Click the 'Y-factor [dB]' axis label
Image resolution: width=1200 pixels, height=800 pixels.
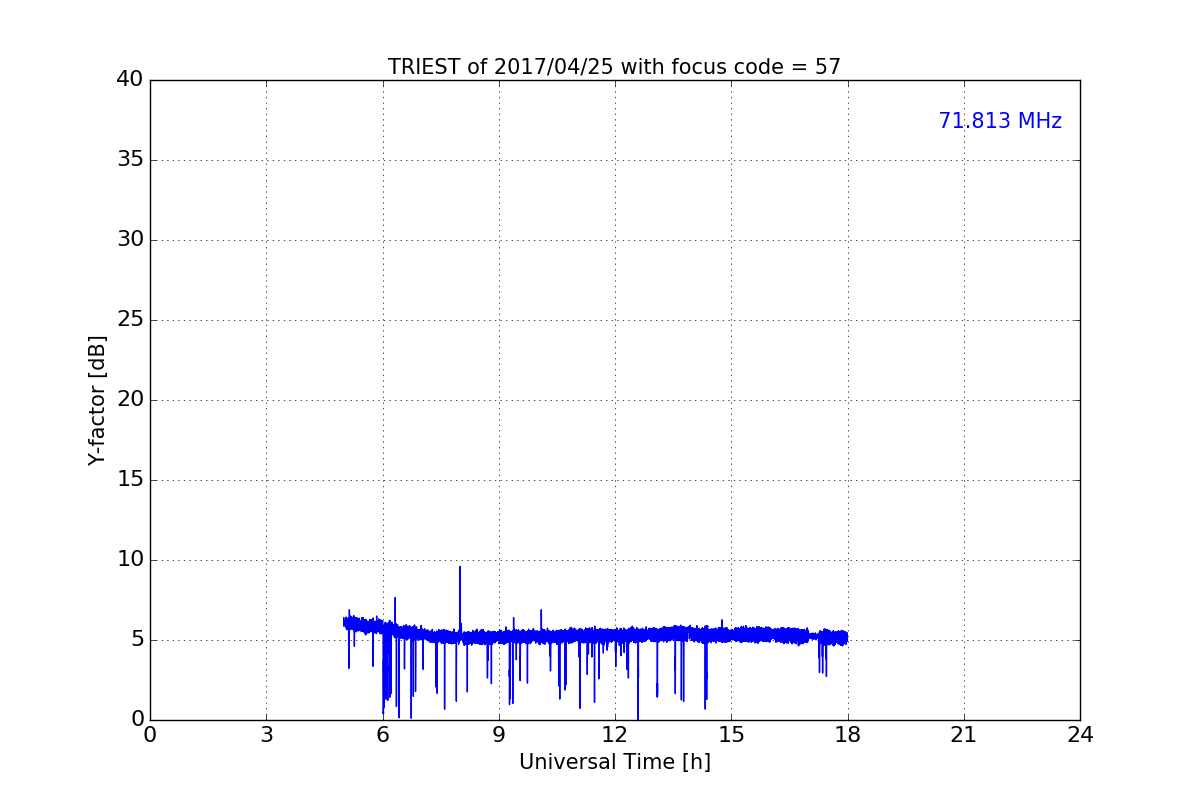97,400
